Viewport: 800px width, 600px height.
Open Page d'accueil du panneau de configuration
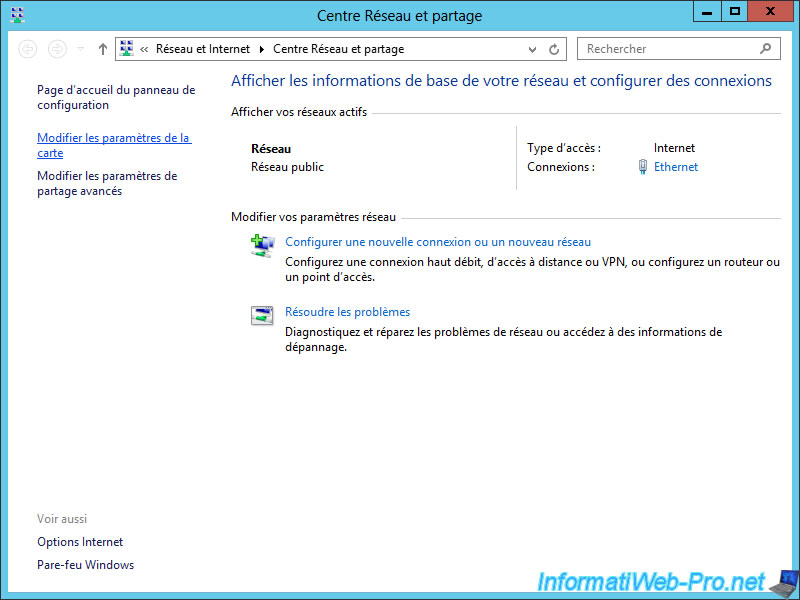[x=116, y=97]
